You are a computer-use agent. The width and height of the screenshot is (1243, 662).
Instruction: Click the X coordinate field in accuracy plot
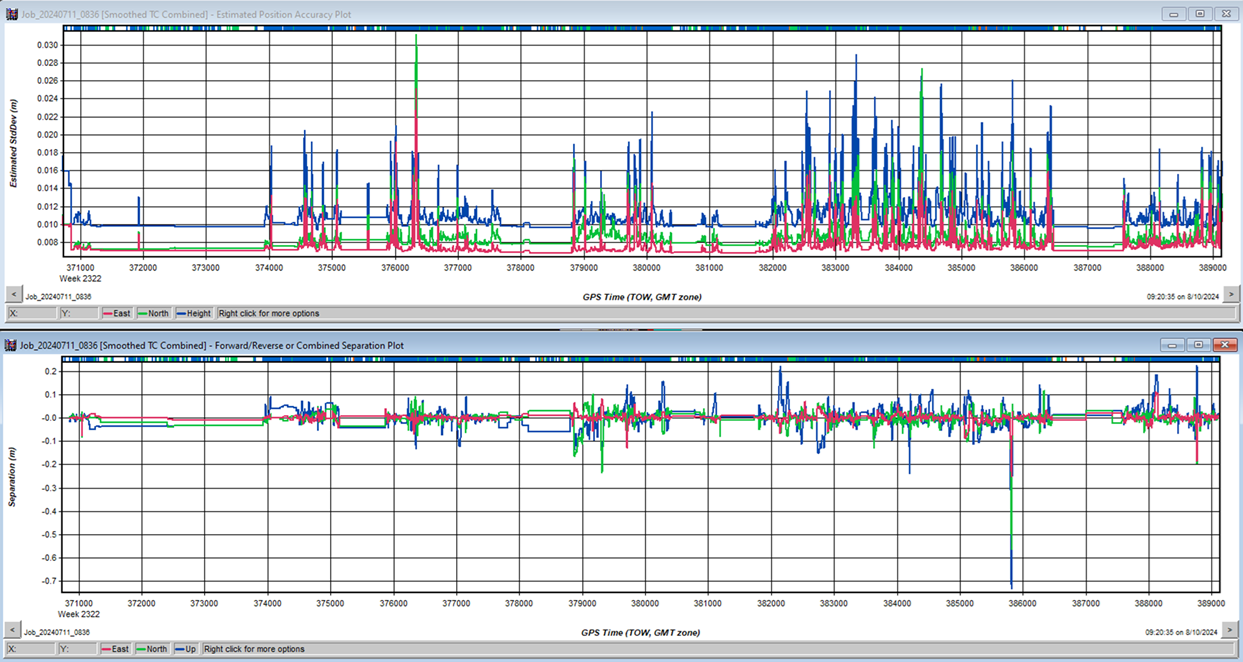click(x=30, y=313)
